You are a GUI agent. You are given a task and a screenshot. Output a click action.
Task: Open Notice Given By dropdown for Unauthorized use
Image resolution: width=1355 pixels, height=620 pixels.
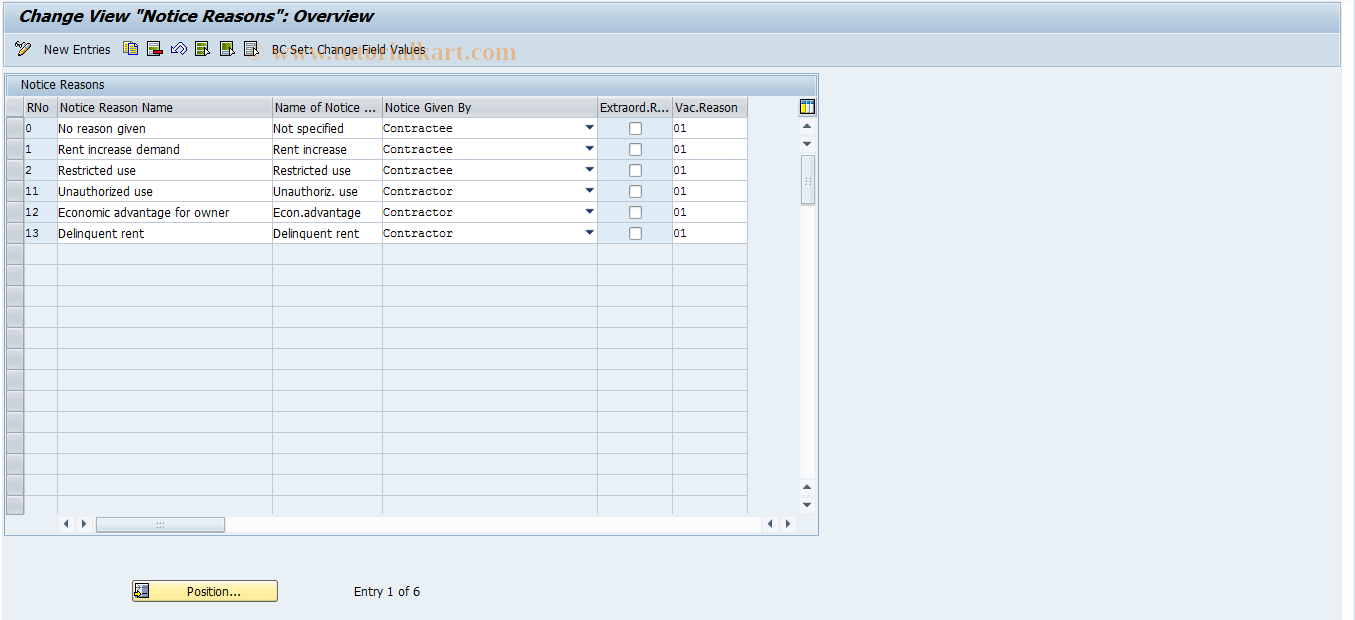(x=589, y=191)
